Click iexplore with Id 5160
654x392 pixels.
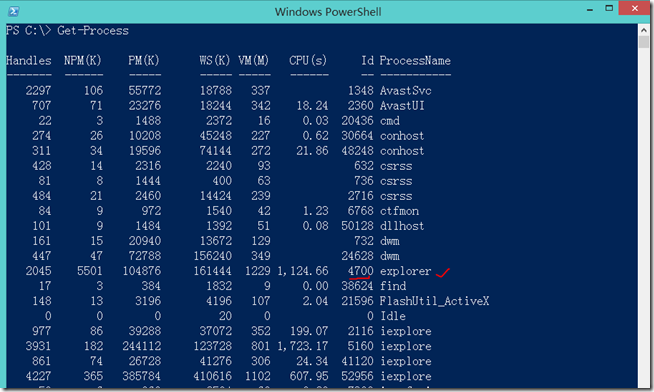tap(405, 346)
